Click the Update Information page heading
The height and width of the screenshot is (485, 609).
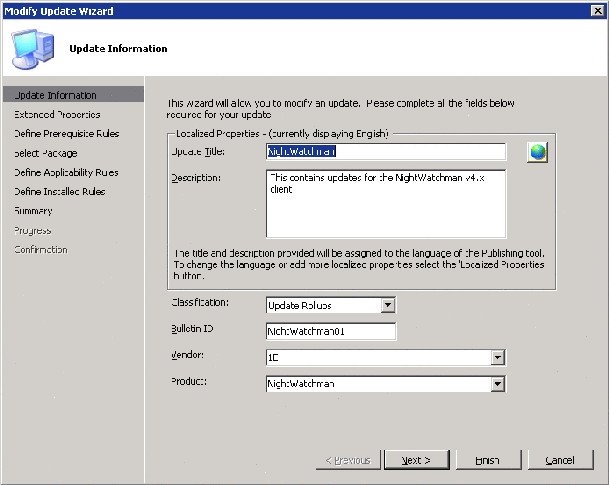click(x=118, y=49)
